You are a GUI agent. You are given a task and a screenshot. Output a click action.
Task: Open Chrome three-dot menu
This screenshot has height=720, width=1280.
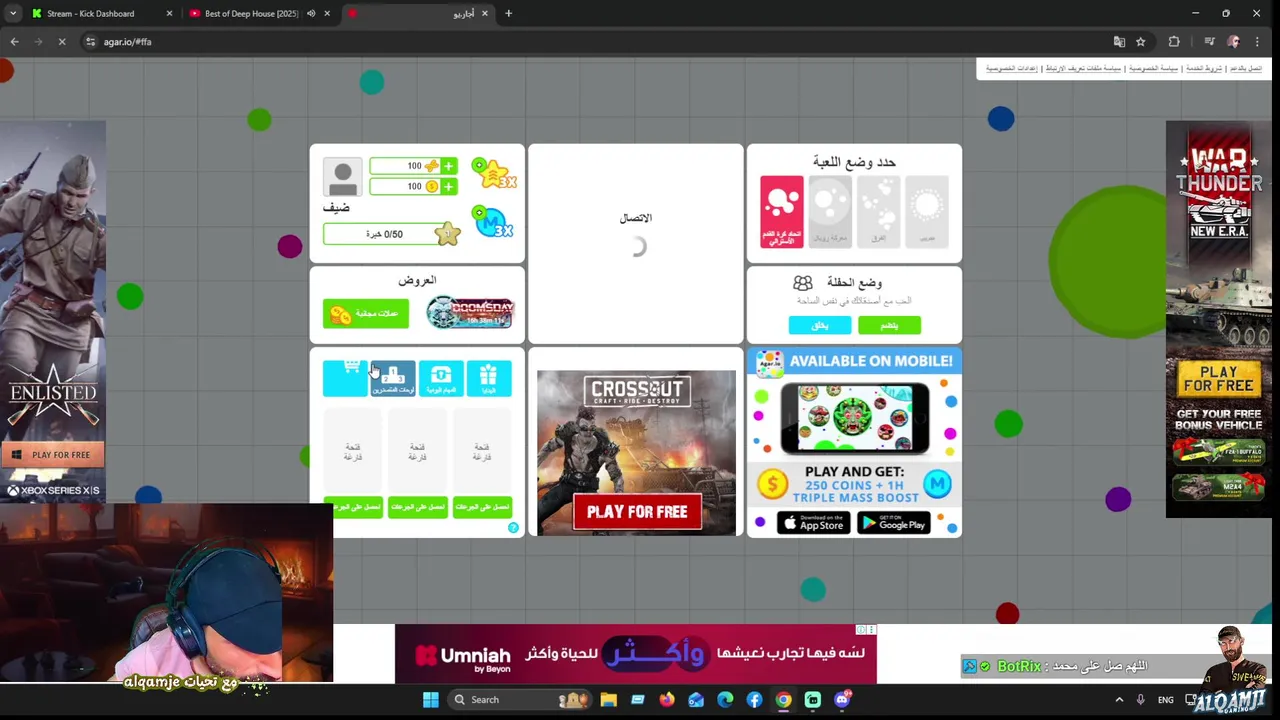click(1257, 42)
